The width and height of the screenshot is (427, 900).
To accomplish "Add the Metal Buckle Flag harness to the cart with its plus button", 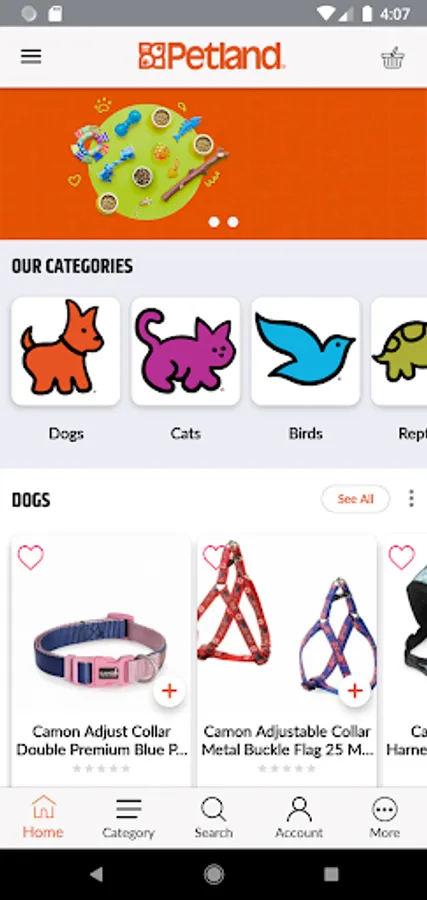I will coord(355,691).
